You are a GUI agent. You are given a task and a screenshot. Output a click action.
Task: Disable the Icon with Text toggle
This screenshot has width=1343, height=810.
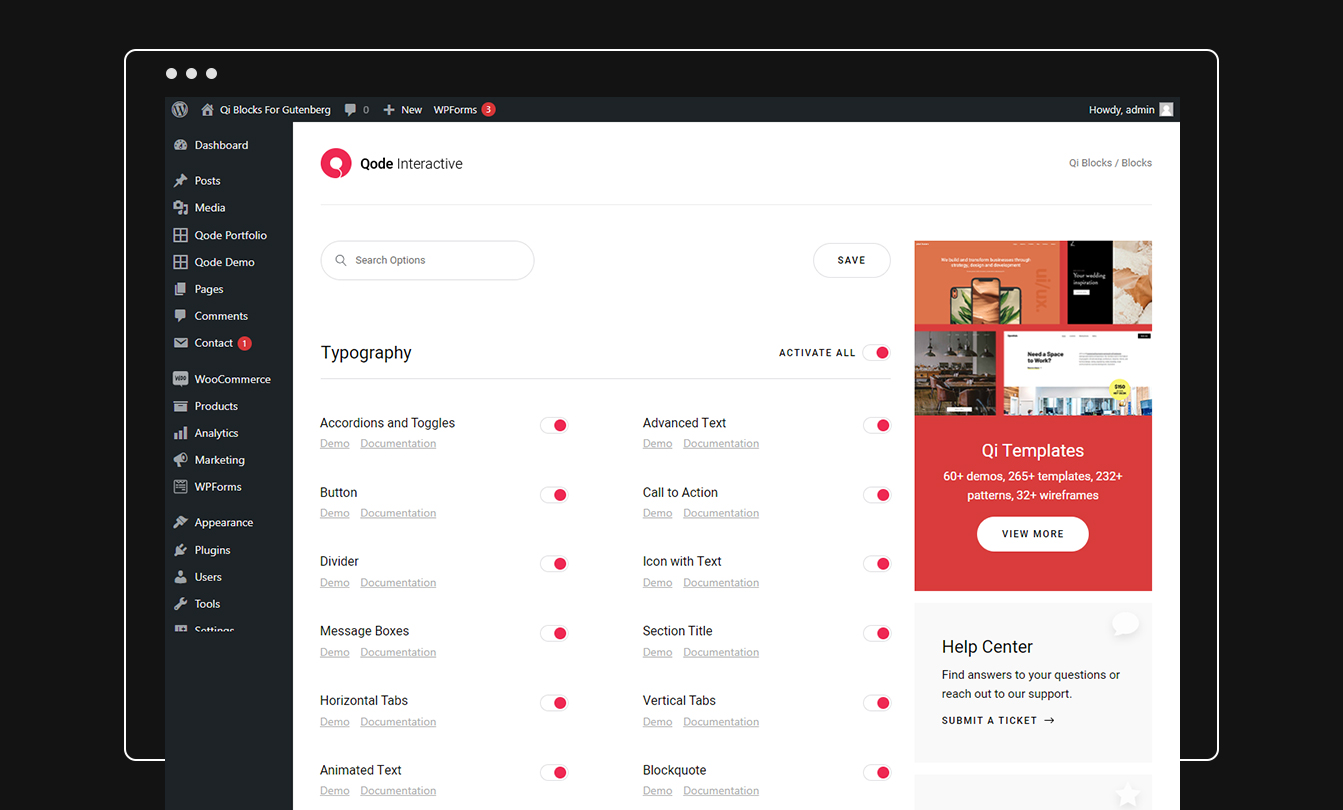(x=876, y=564)
